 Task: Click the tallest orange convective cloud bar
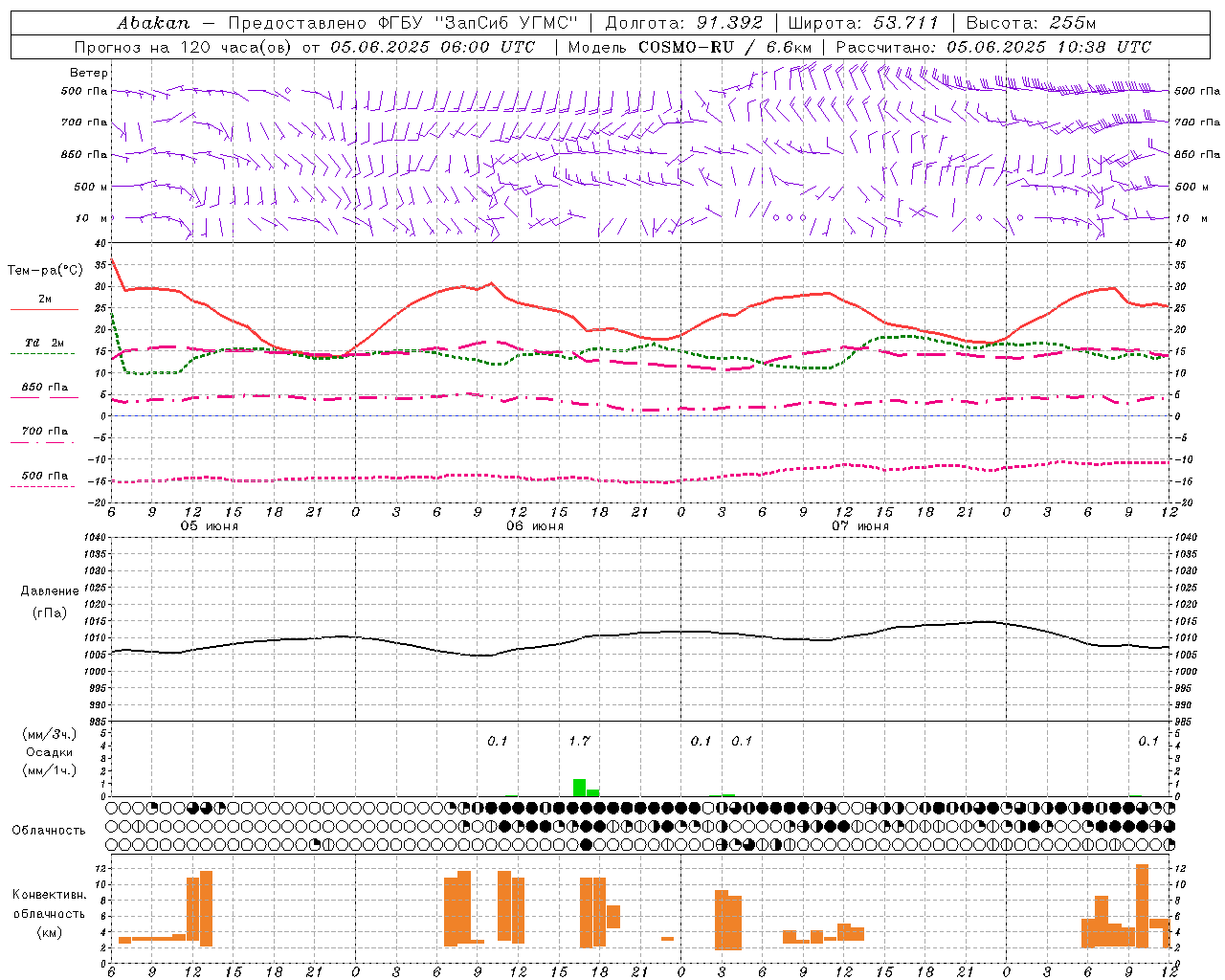pyautogui.click(x=1142, y=906)
